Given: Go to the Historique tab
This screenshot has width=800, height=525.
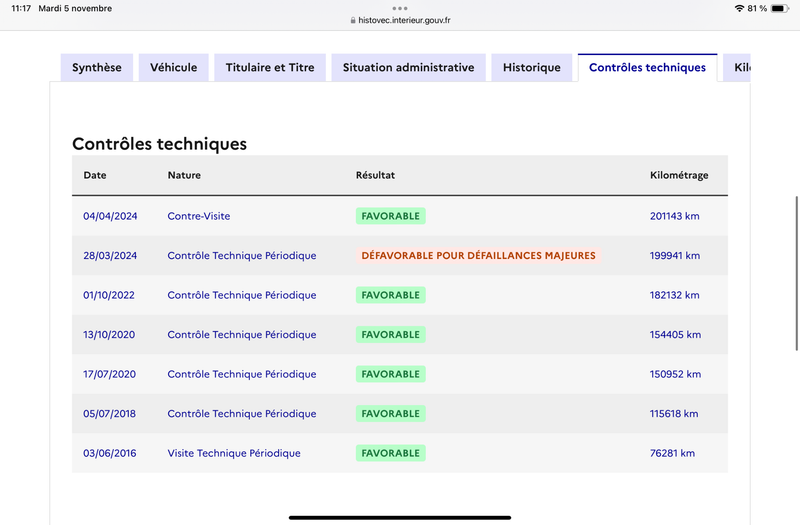Looking at the screenshot, I should [x=532, y=67].
